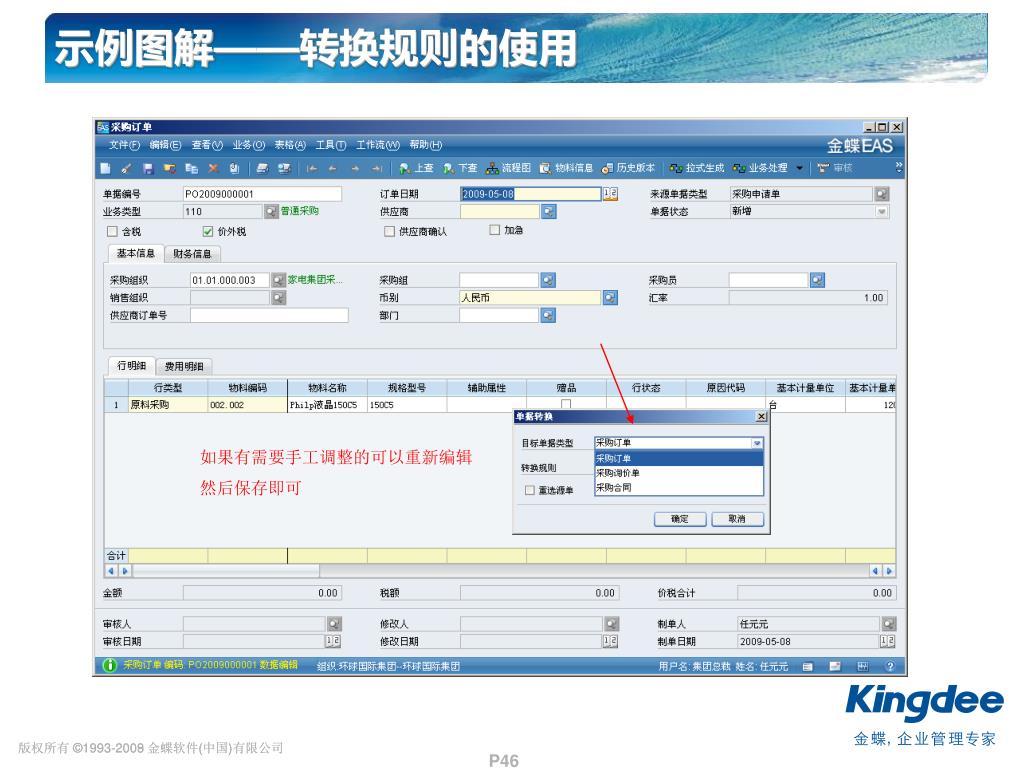The height and width of the screenshot is (768, 1024).
Task: Click the New document toolbar icon
Action: 105,168
